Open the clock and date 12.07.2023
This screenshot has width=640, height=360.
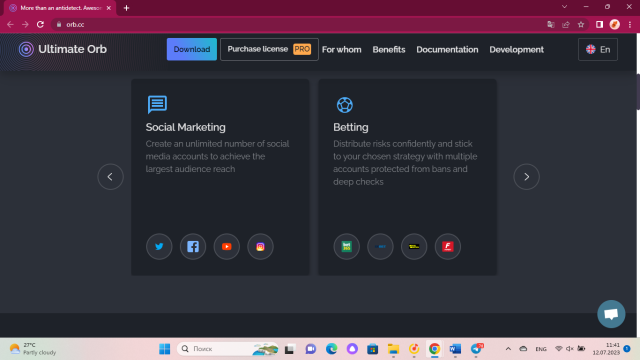[606, 349]
